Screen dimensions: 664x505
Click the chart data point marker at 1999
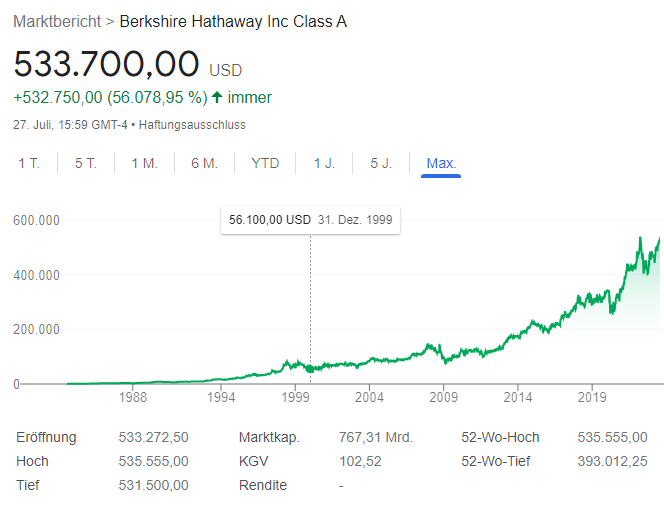(x=310, y=368)
